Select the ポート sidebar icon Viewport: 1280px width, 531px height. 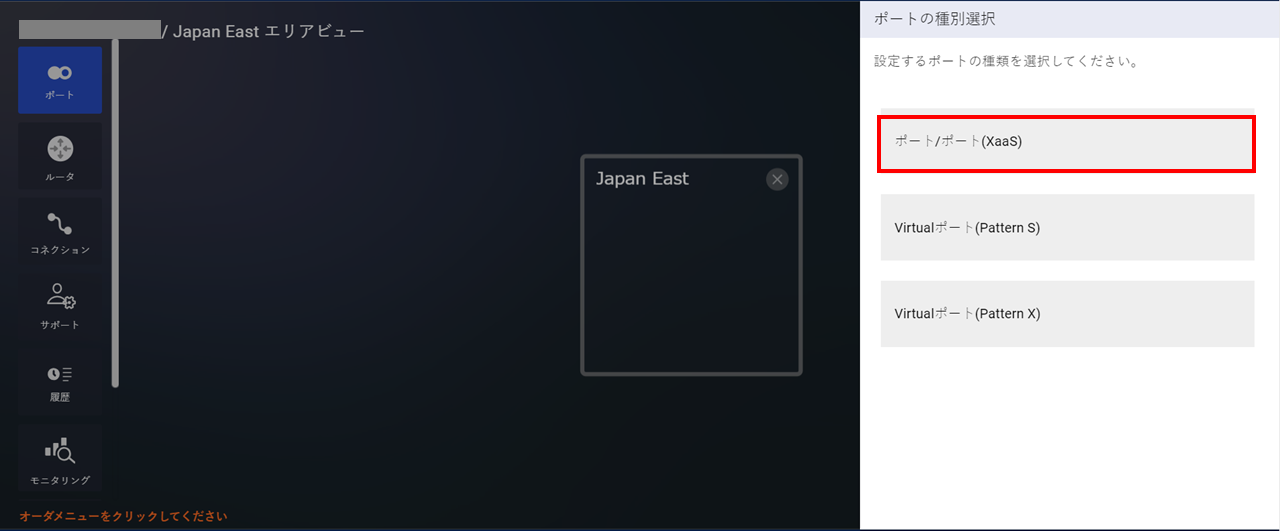pos(60,80)
